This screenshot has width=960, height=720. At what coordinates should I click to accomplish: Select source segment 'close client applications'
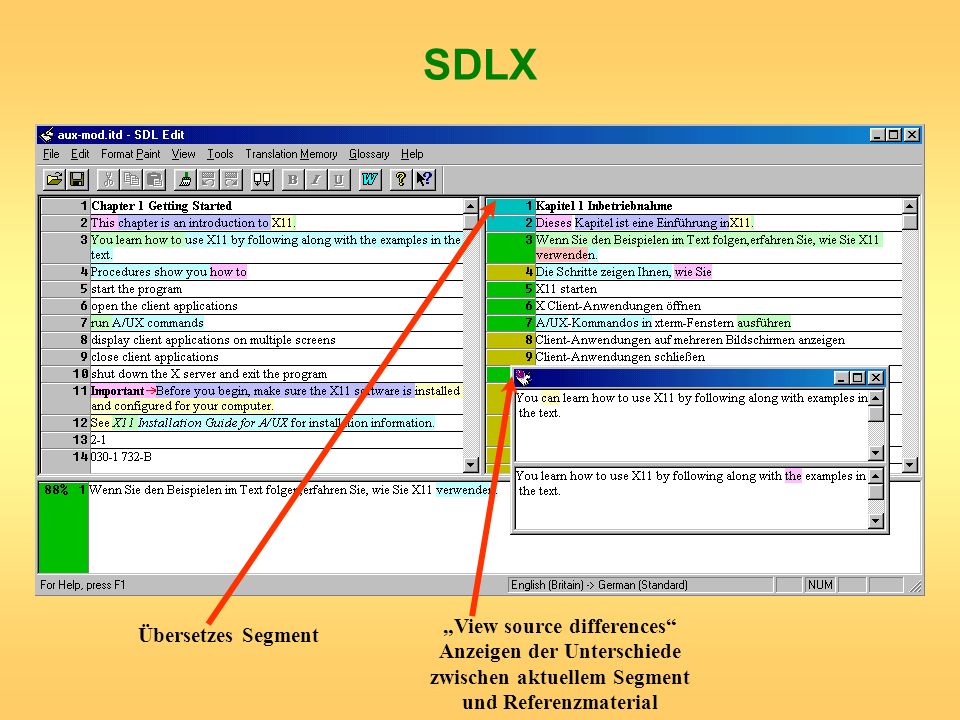click(277, 358)
